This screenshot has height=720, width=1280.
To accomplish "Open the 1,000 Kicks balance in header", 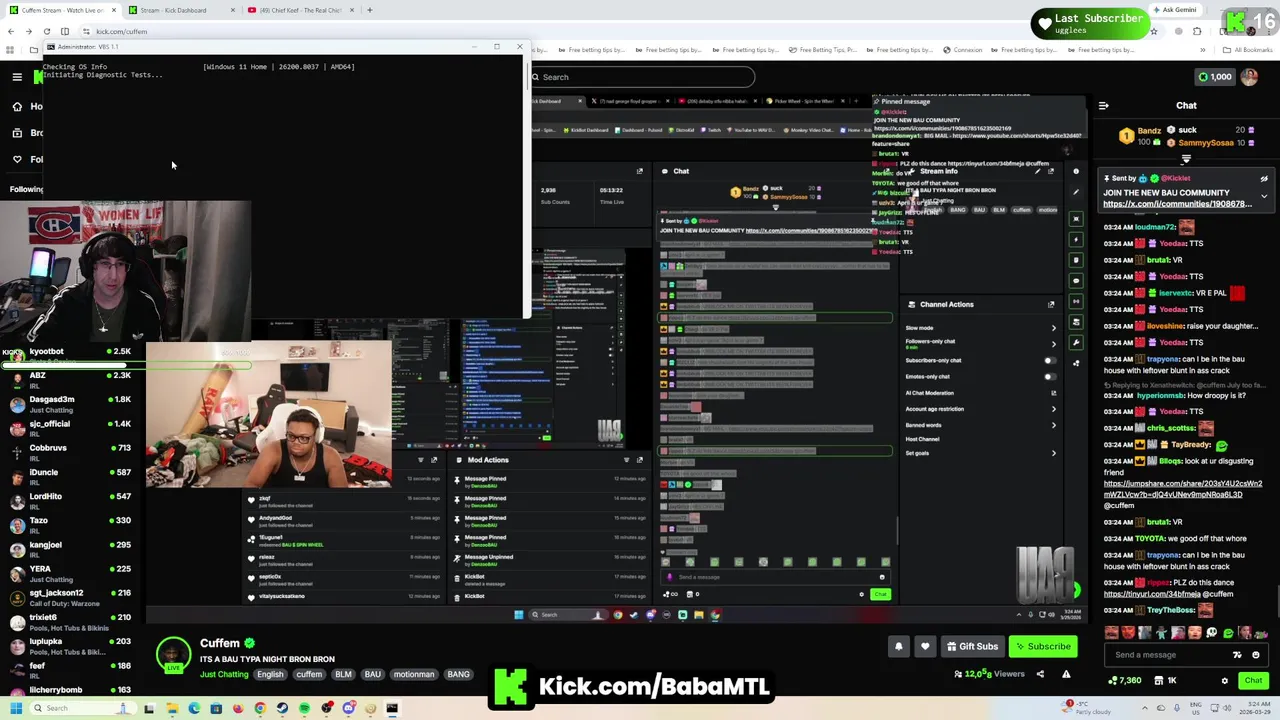I will click(1215, 77).
